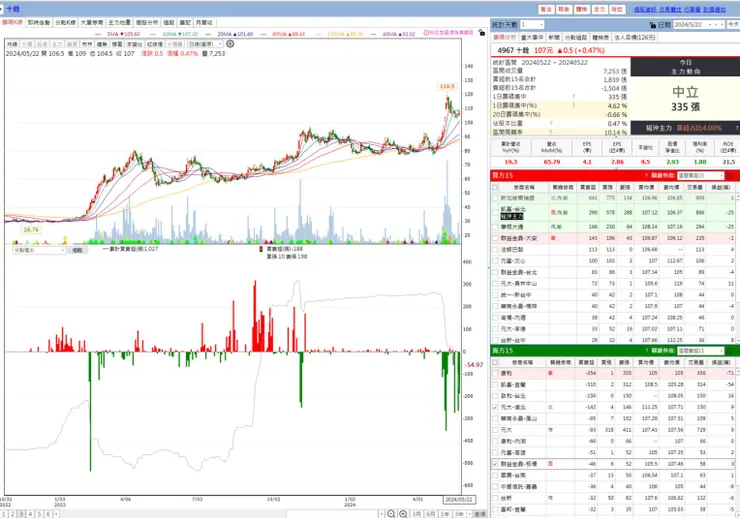Click the 28.76 low price label on chart
Viewport: 740px width, 518px height.
(31, 230)
